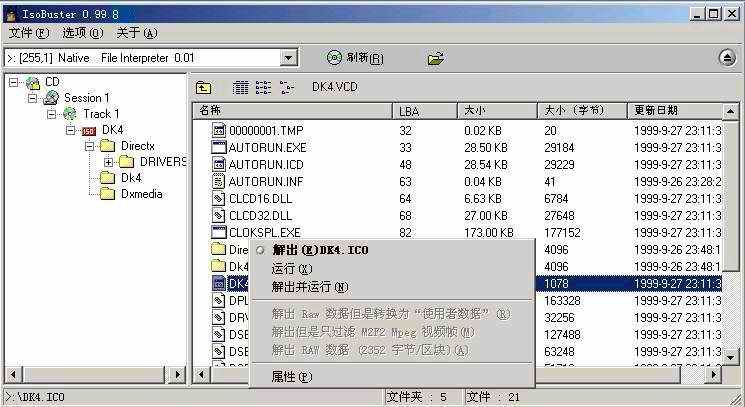Click the IsoBuster title bar icon
Screen dimensions: 745x407
pos(11,14)
